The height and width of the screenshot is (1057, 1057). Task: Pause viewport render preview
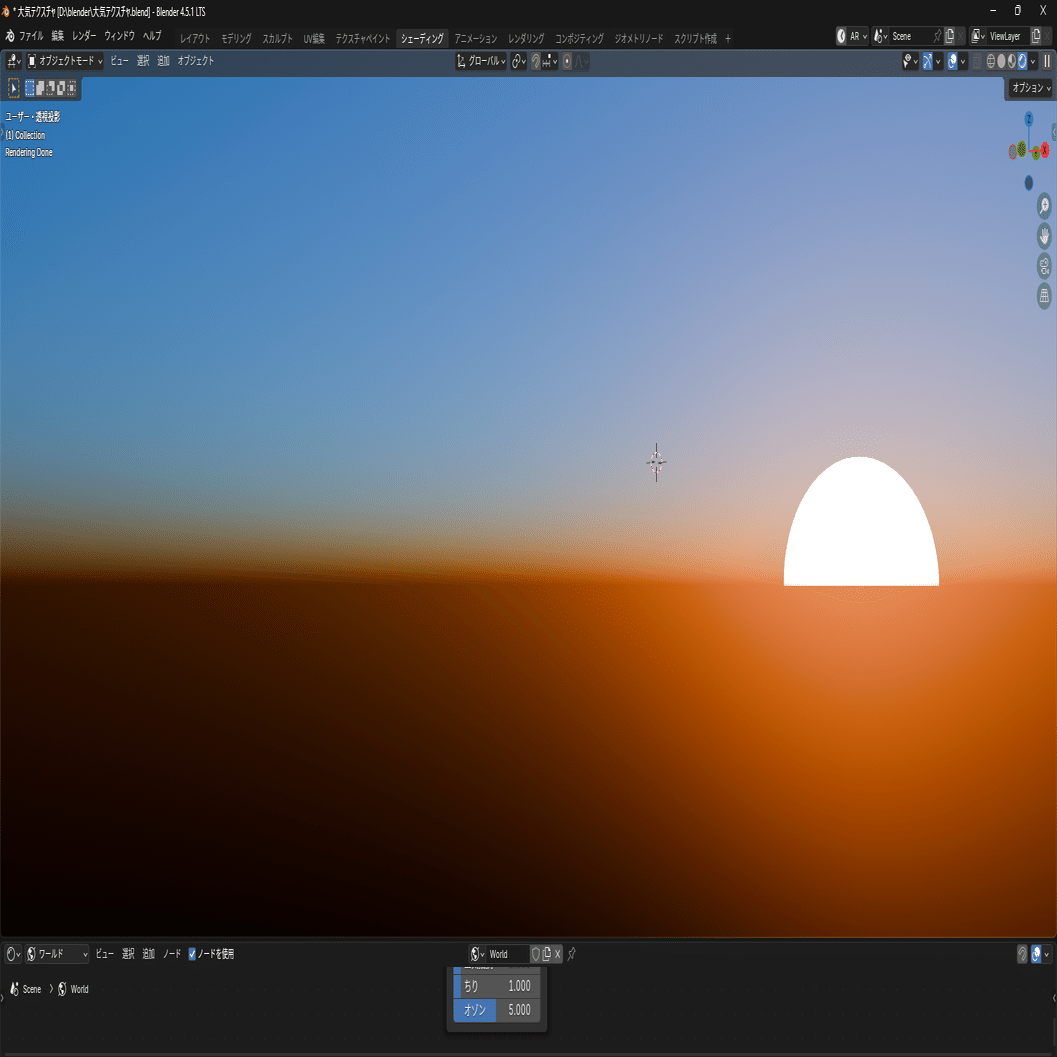click(x=1047, y=61)
